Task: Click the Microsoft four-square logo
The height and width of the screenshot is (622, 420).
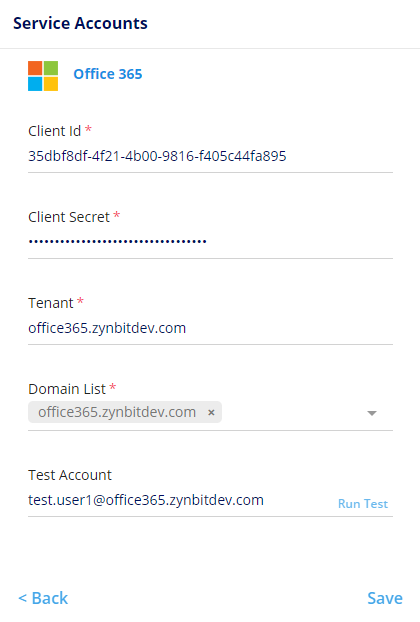Action: point(43,76)
